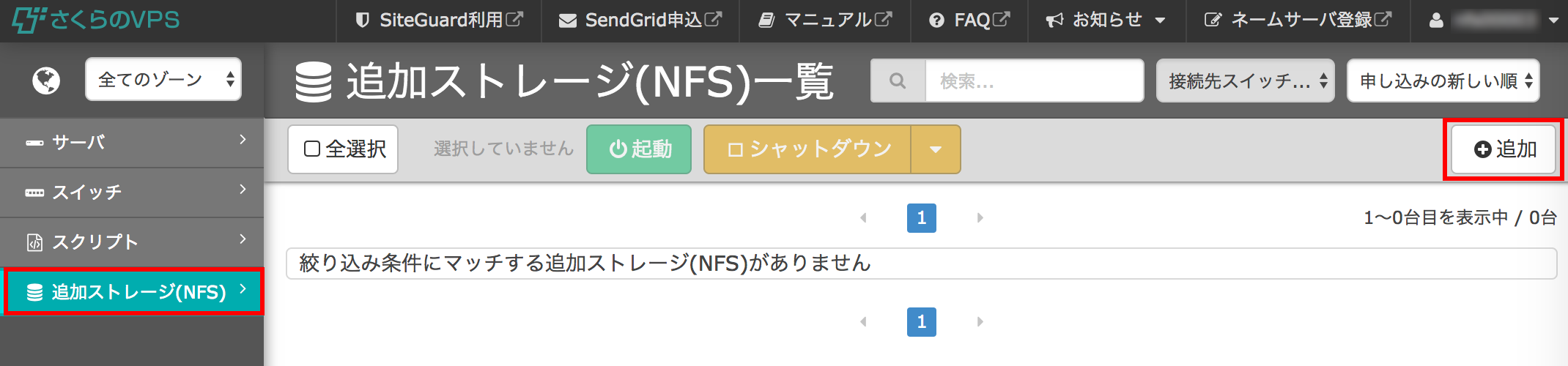Open the マニュアル link
Screen dimensions: 1568x366
coord(825,20)
